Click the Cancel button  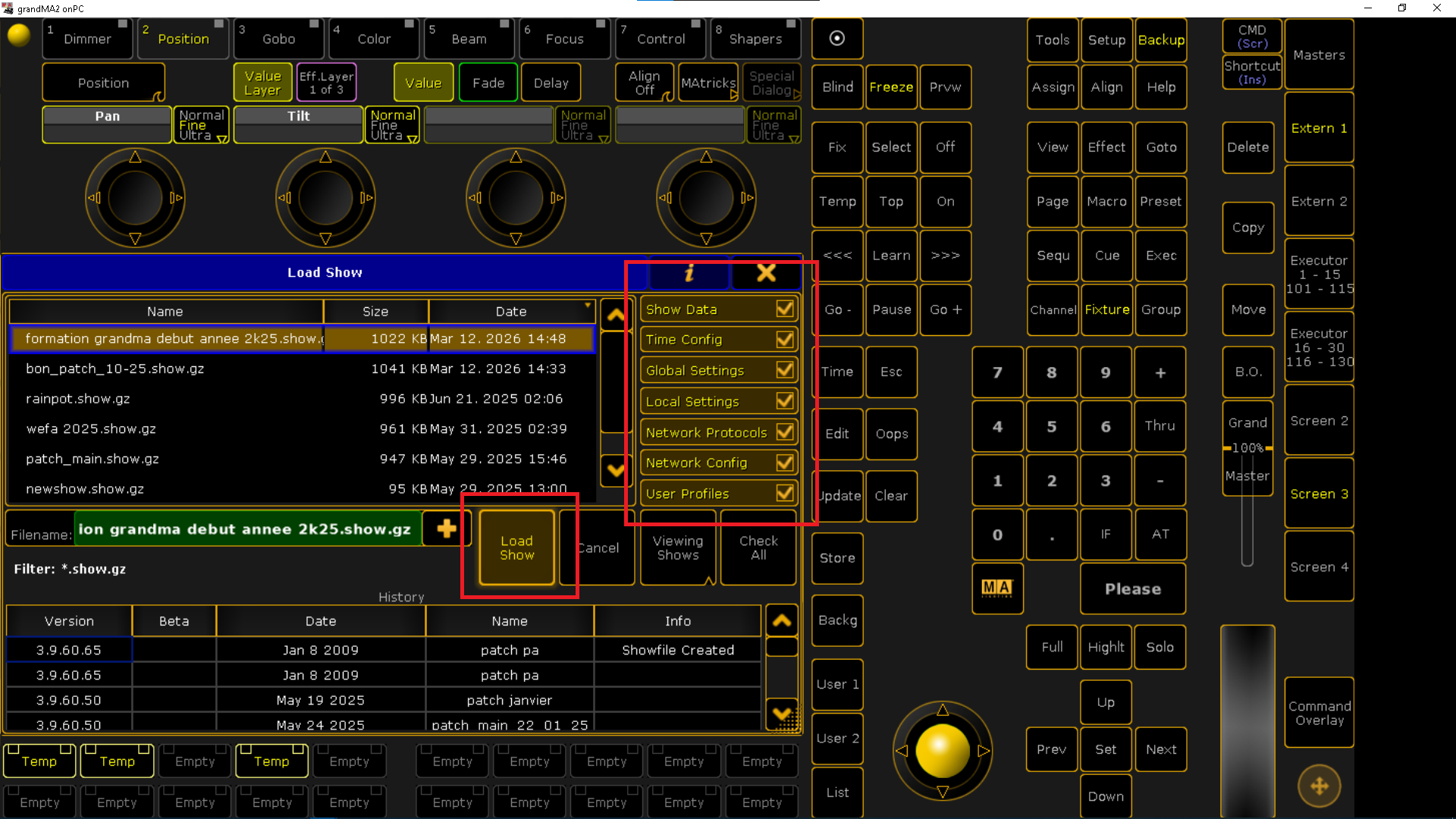(597, 548)
